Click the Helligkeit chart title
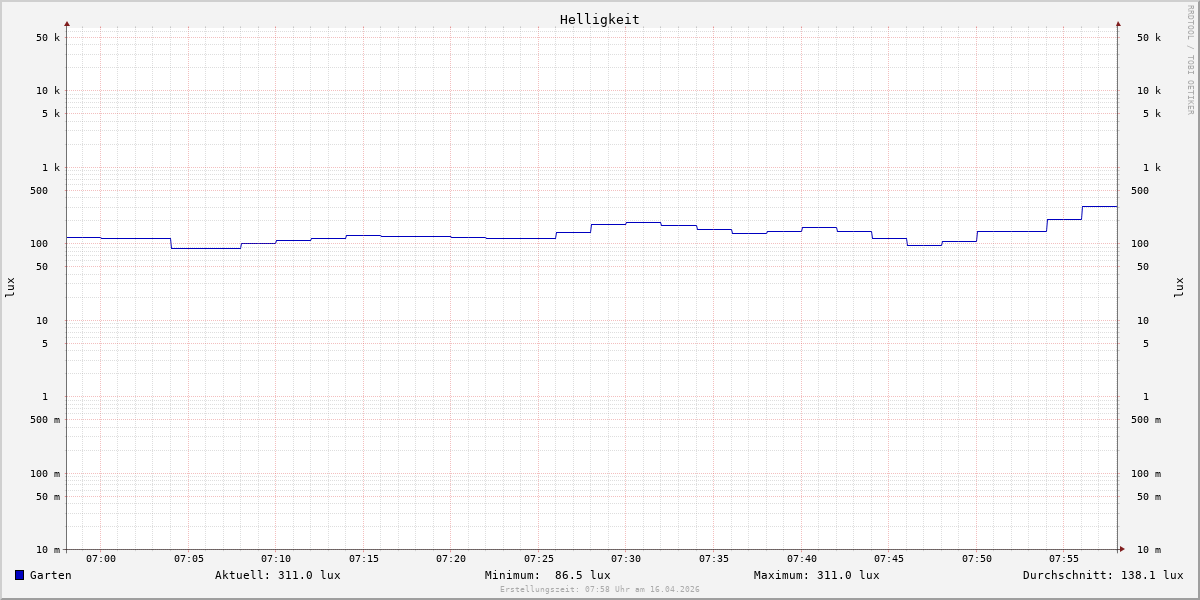This screenshot has height=600, width=1200. pos(599,19)
